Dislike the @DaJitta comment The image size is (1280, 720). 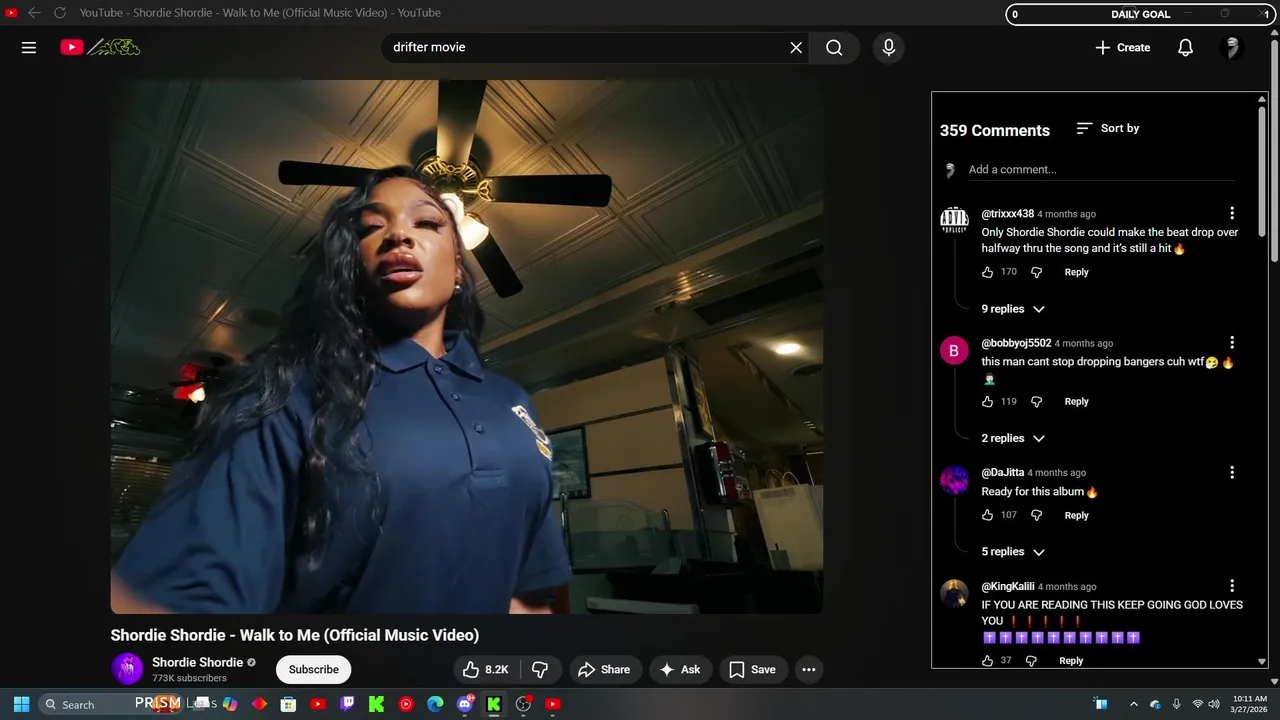coord(1037,515)
